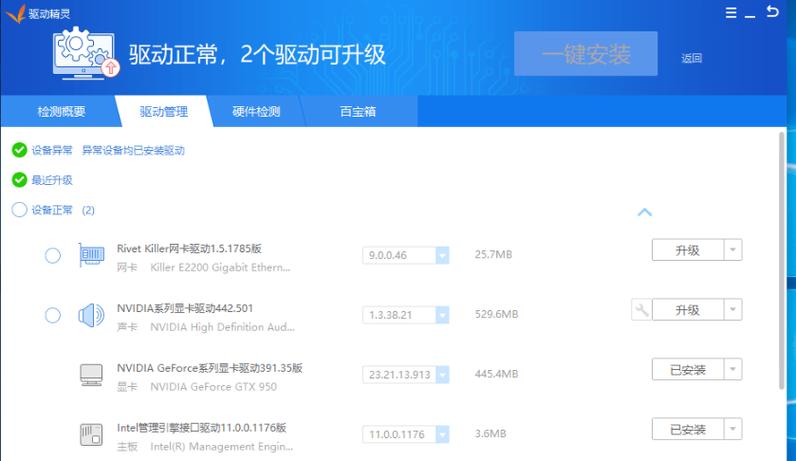Viewport: 796px width, 461px height.
Task: Click the NVIDIA GeForce GTX 950 description
Action: pos(214,387)
